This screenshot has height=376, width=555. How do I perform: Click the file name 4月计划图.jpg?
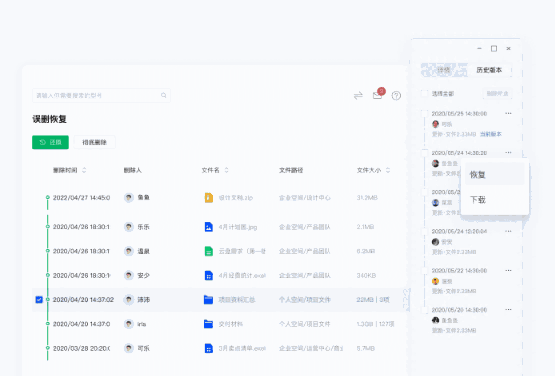coord(238,227)
